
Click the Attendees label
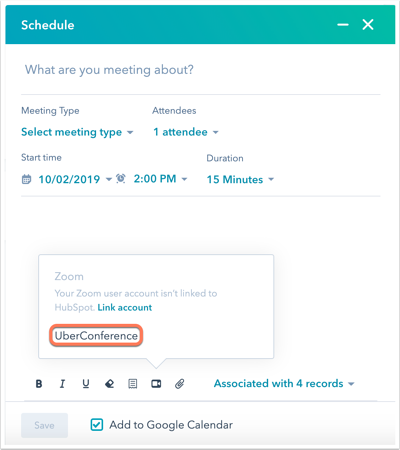(174, 111)
